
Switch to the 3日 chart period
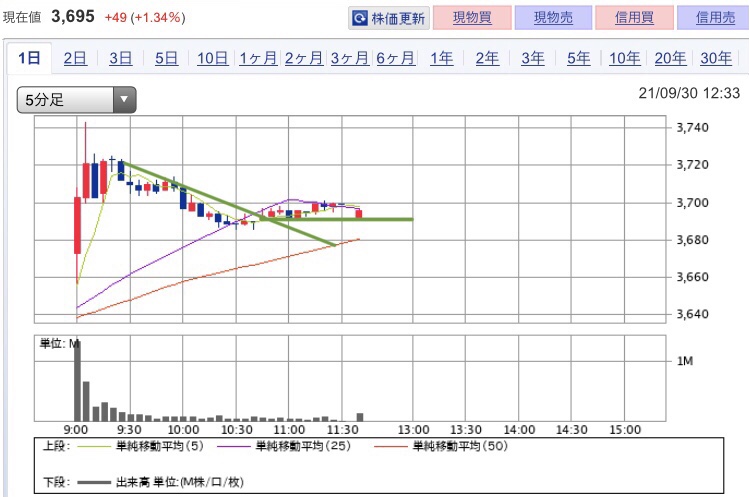120,58
